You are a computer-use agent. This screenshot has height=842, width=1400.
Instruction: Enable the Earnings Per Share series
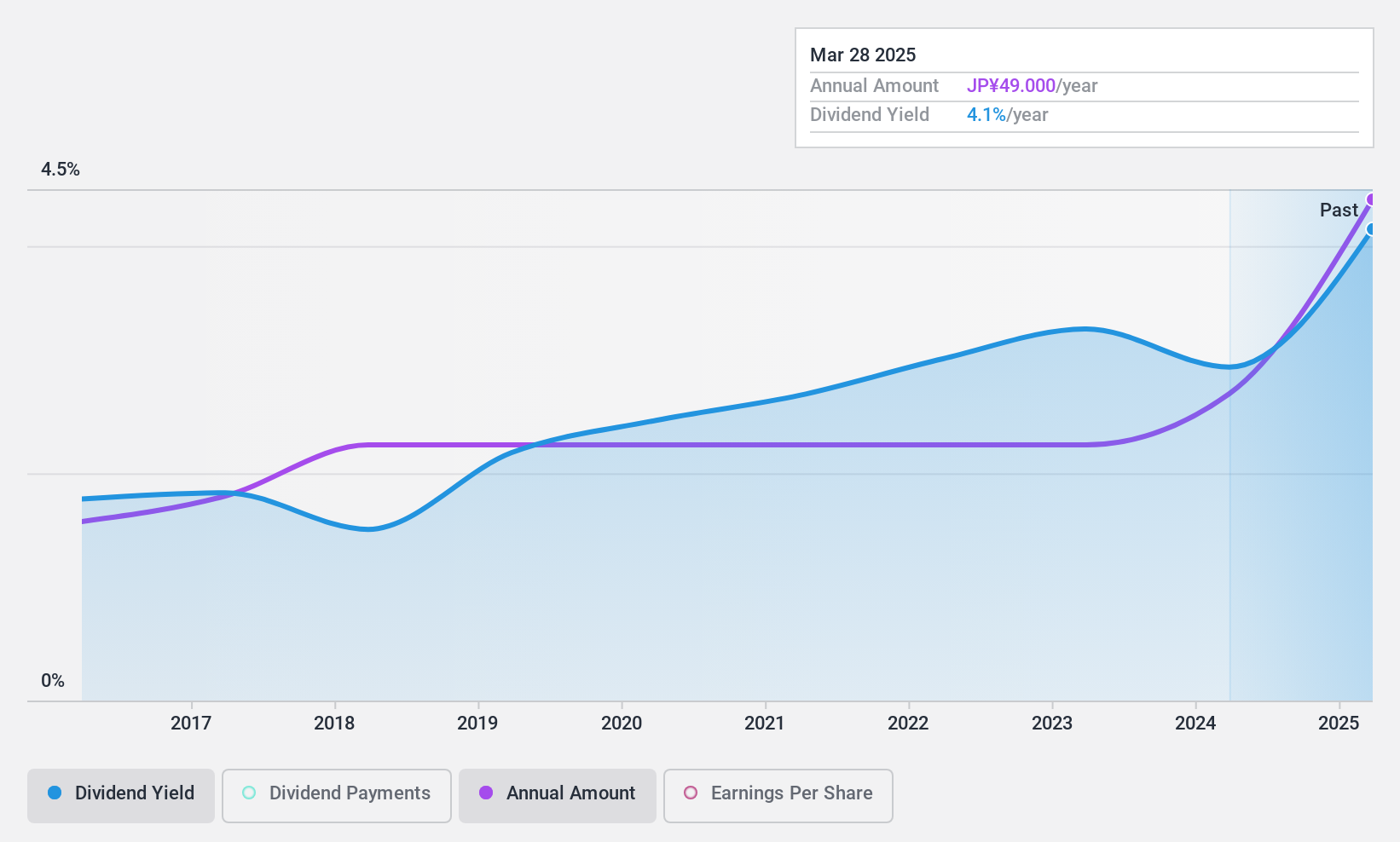778,796
